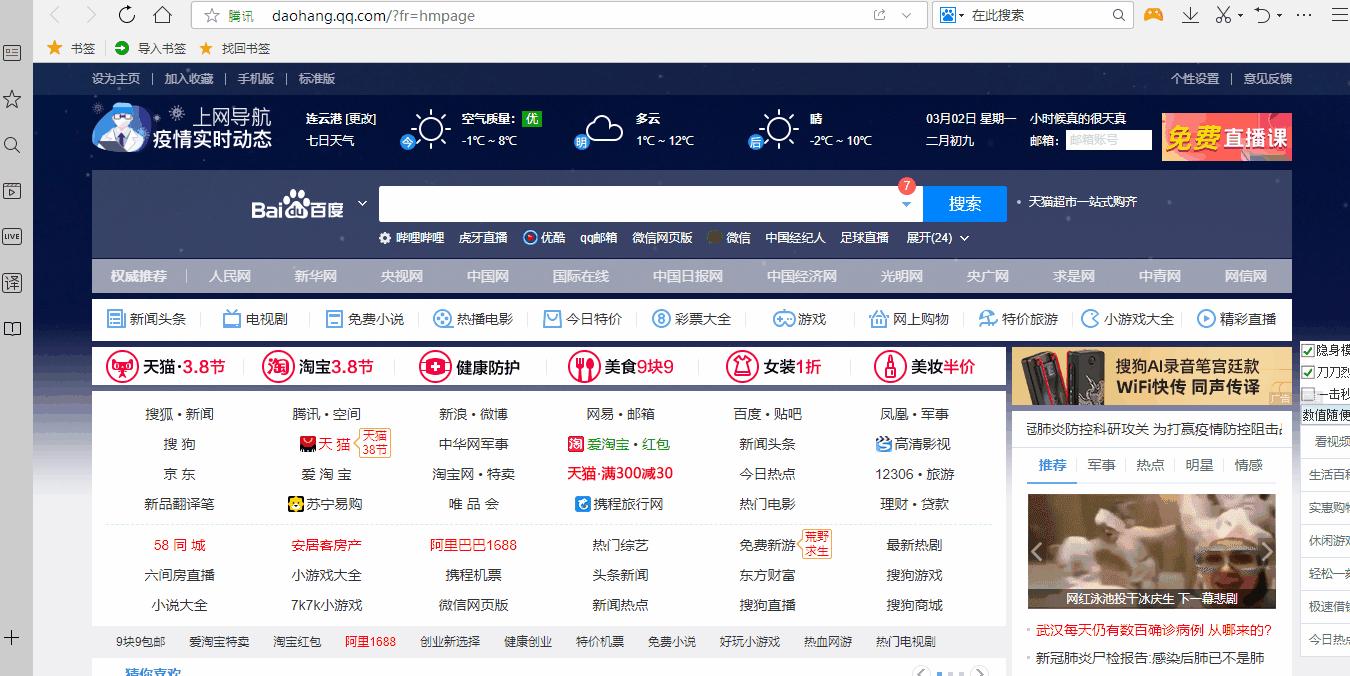Visit the 新华网 link

316,275
